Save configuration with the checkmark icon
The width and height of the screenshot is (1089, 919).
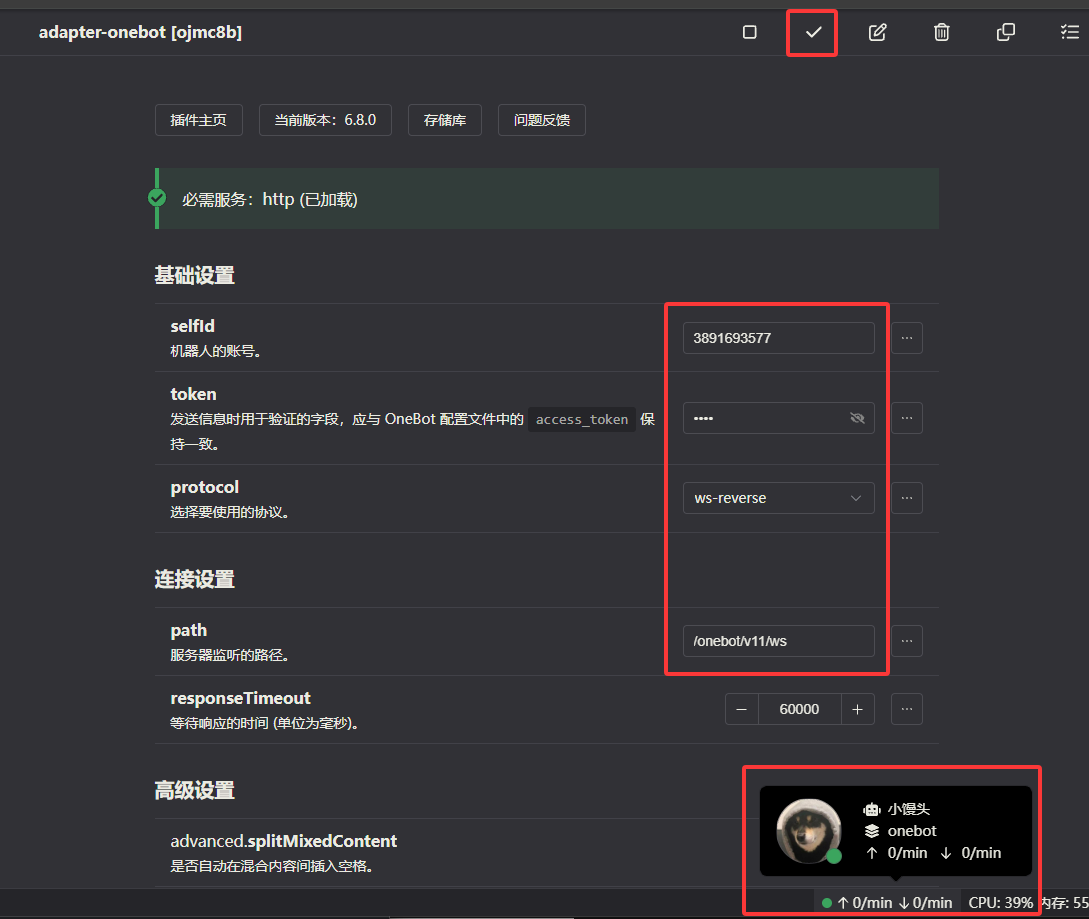813,32
